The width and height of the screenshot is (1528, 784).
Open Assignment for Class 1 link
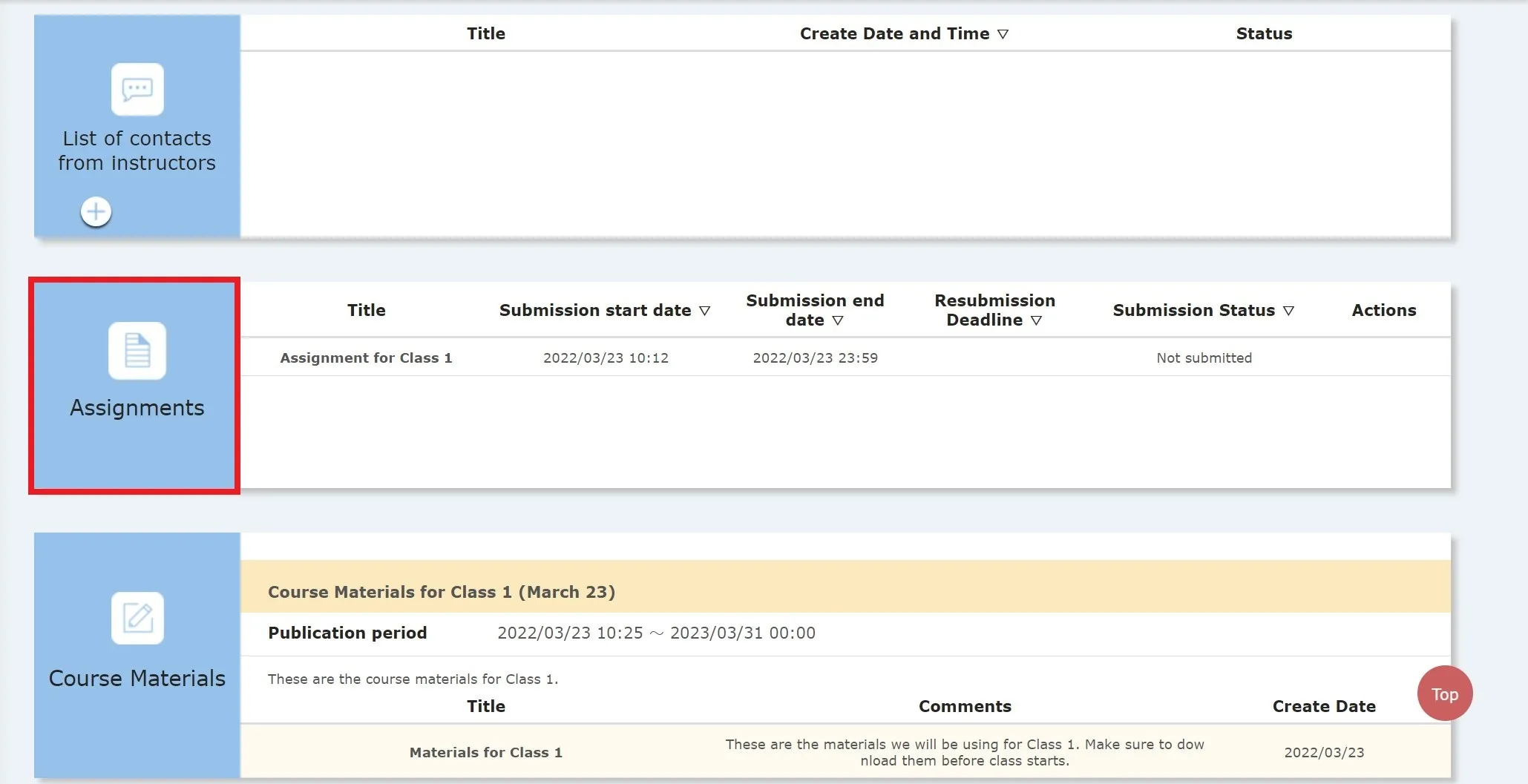click(366, 358)
